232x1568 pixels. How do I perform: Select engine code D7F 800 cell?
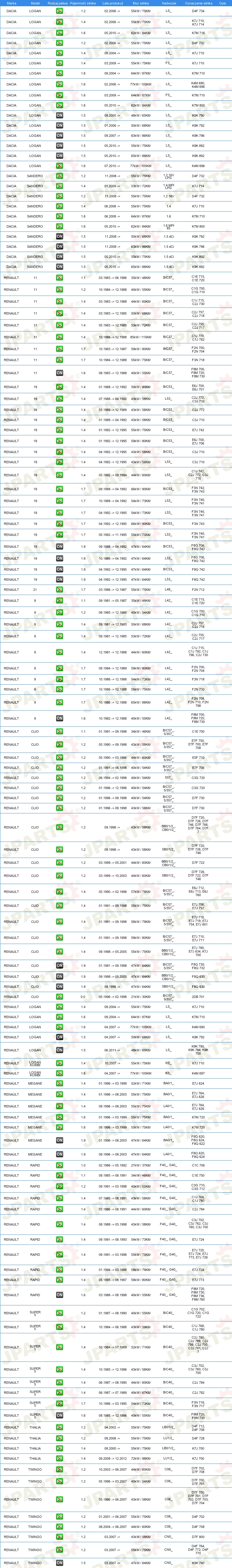tap(198, 1537)
